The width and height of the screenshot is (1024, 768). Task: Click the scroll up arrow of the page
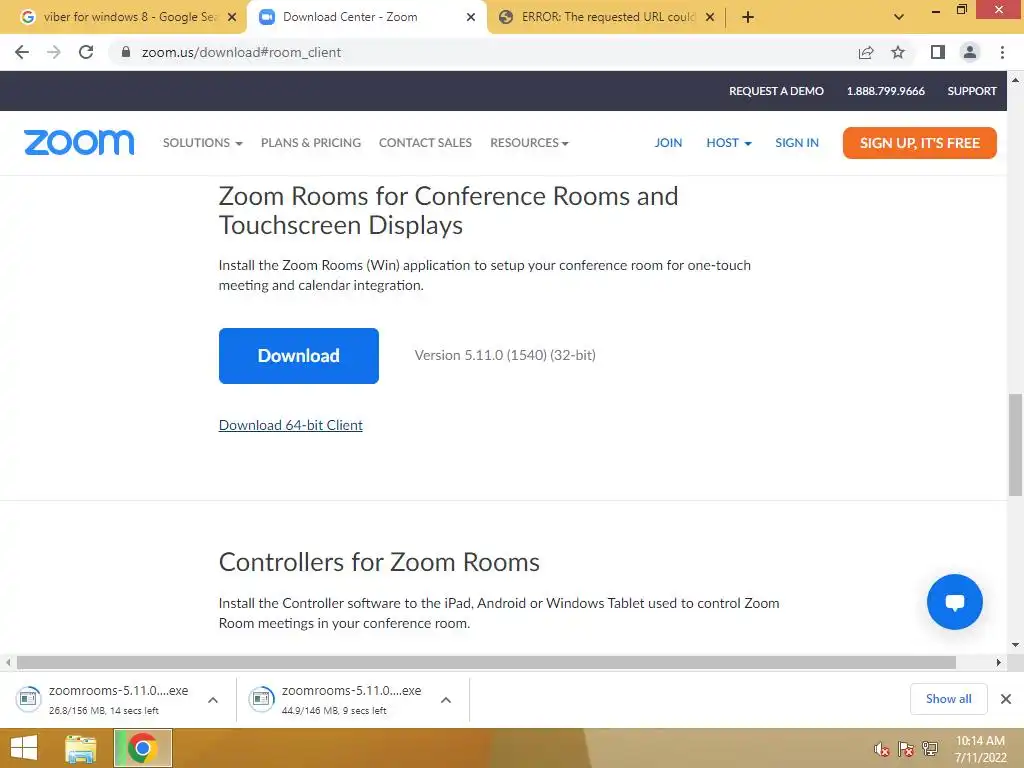point(1015,80)
